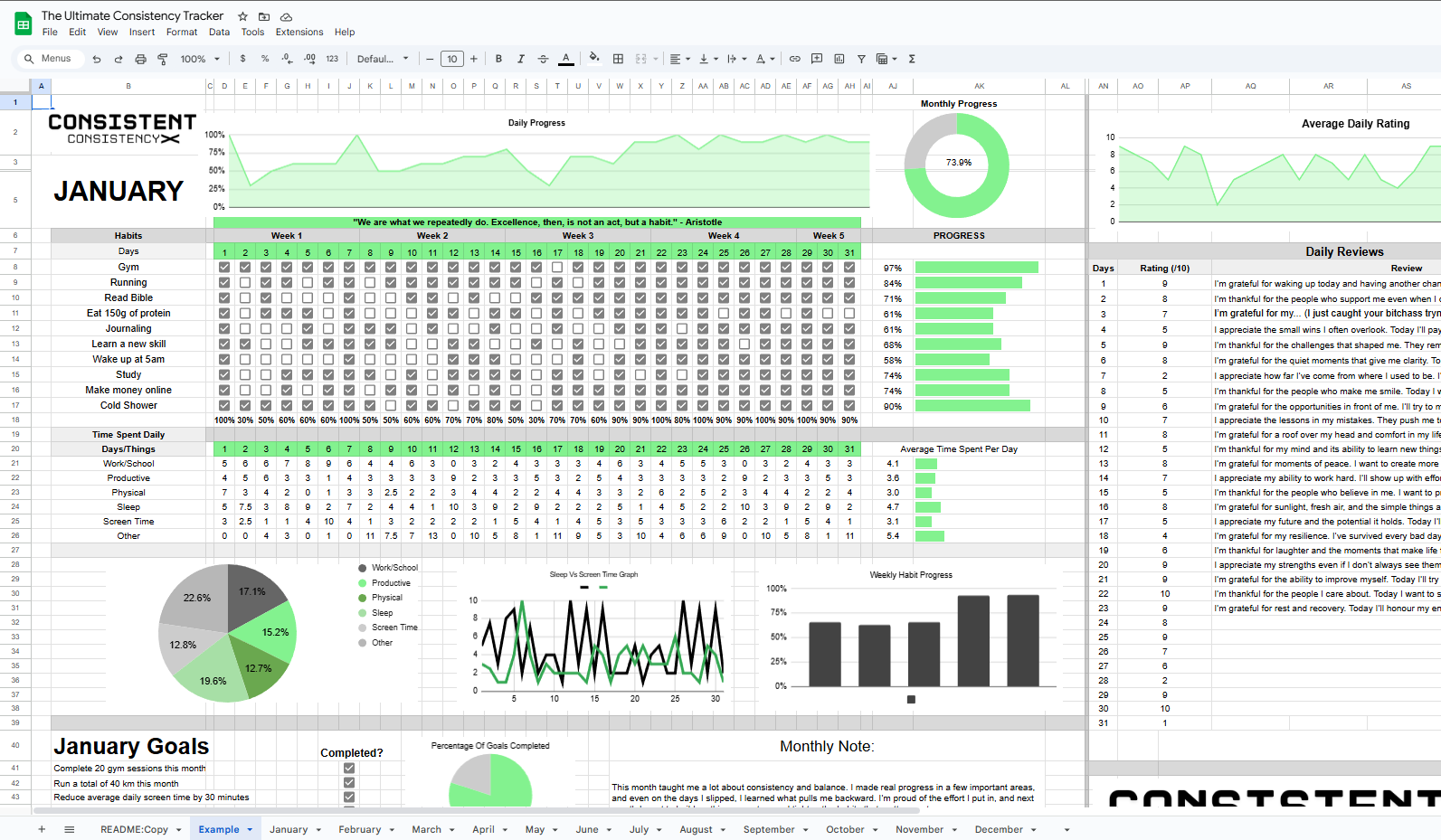Create a filter with the funnel icon
Screen dimensions: 1441x840
tap(861, 59)
